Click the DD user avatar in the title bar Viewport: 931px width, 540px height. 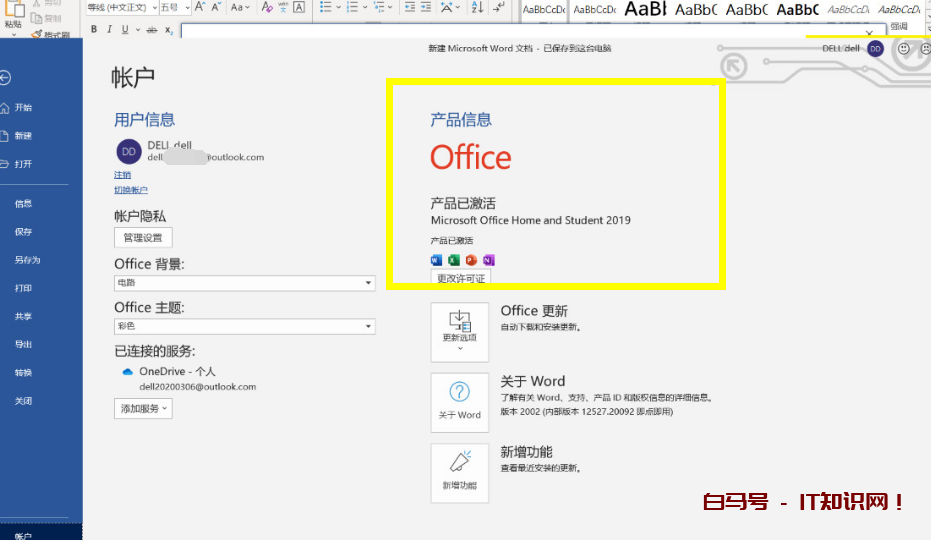(876, 48)
